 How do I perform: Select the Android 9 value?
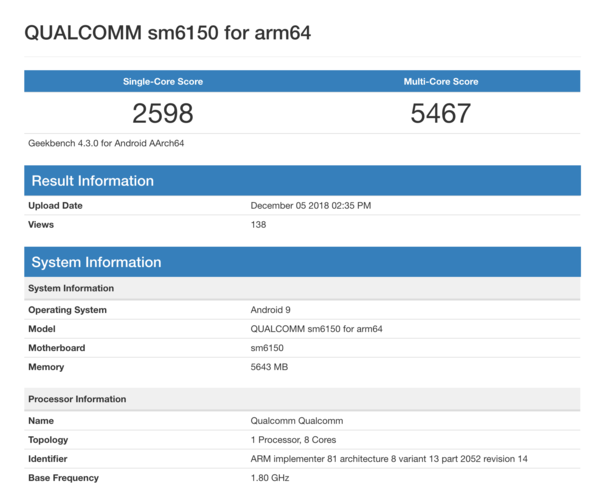click(271, 310)
